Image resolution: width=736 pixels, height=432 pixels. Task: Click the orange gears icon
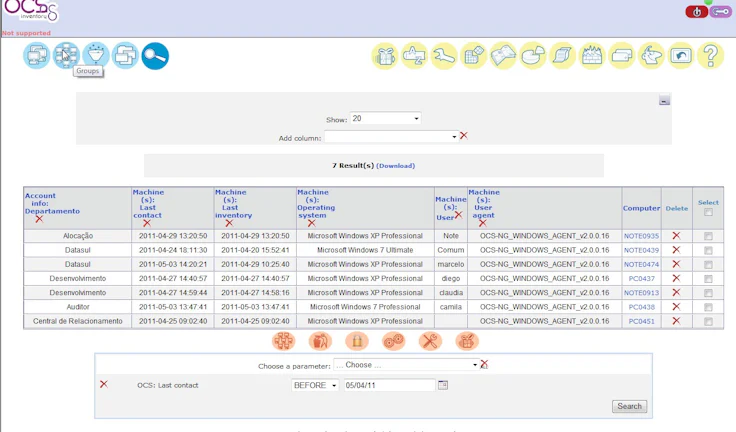click(x=393, y=341)
